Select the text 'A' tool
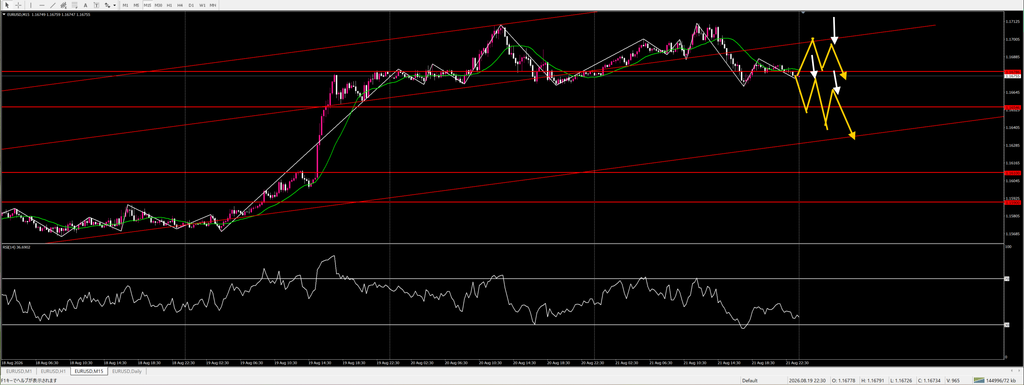1024x385 pixels. 86,5
